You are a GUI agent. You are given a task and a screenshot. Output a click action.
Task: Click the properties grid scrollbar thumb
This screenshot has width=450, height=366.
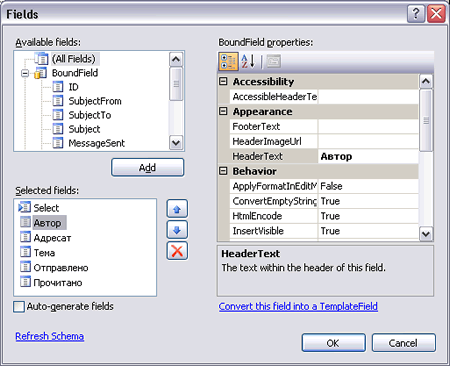click(x=426, y=120)
